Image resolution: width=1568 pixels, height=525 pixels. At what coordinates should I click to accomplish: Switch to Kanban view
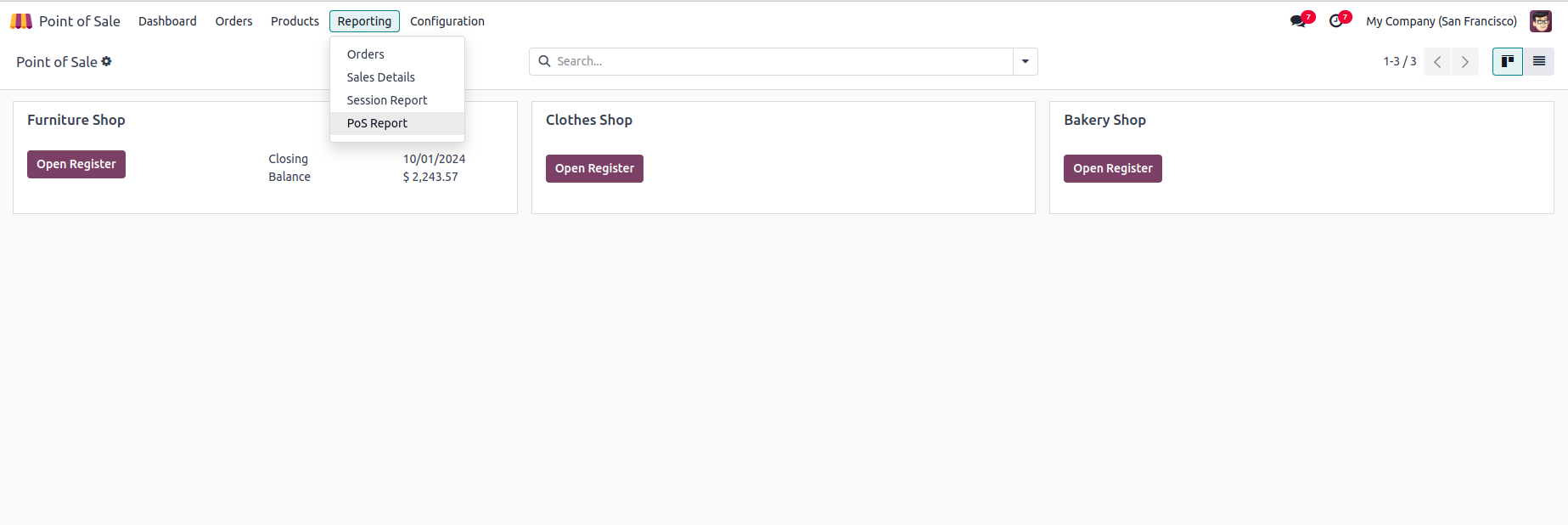(x=1508, y=61)
